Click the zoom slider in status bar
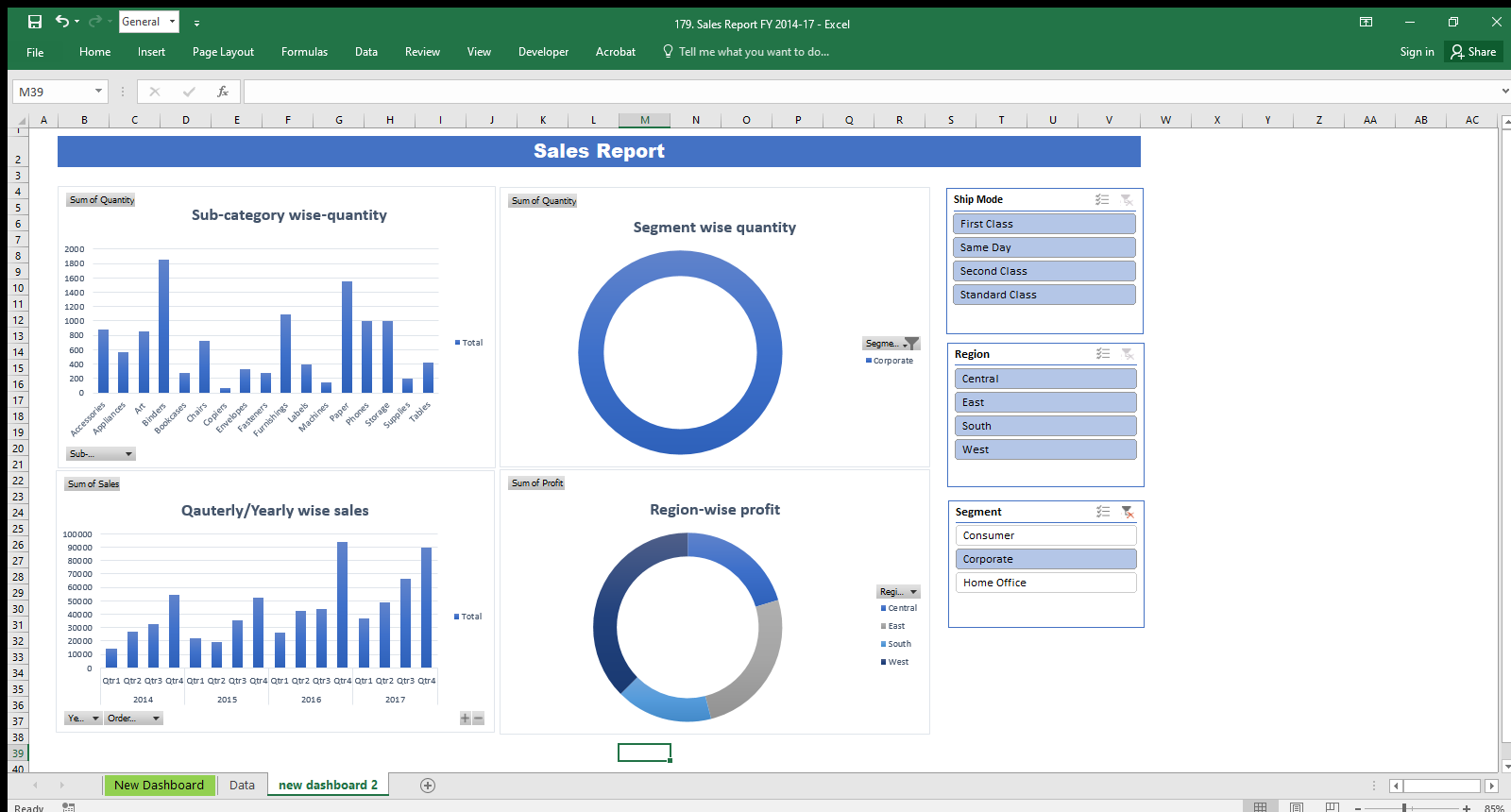 (1405, 807)
